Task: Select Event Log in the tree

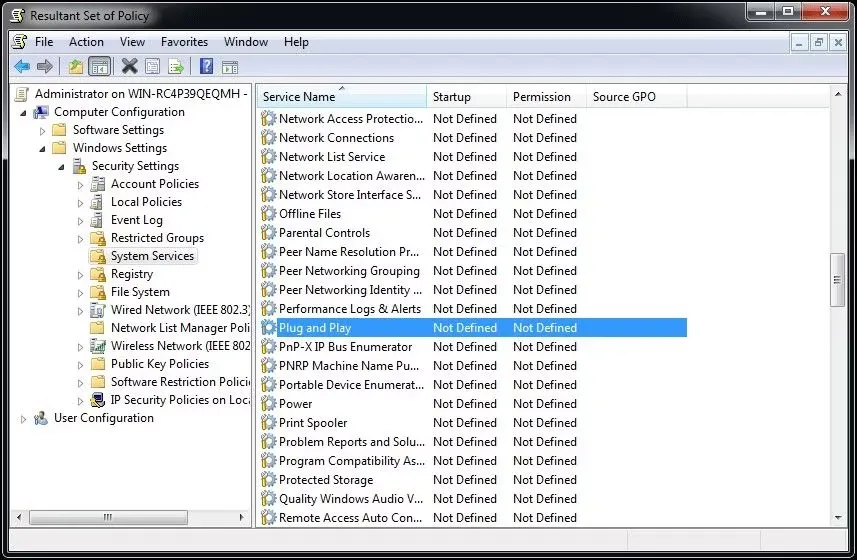Action: pos(136,220)
